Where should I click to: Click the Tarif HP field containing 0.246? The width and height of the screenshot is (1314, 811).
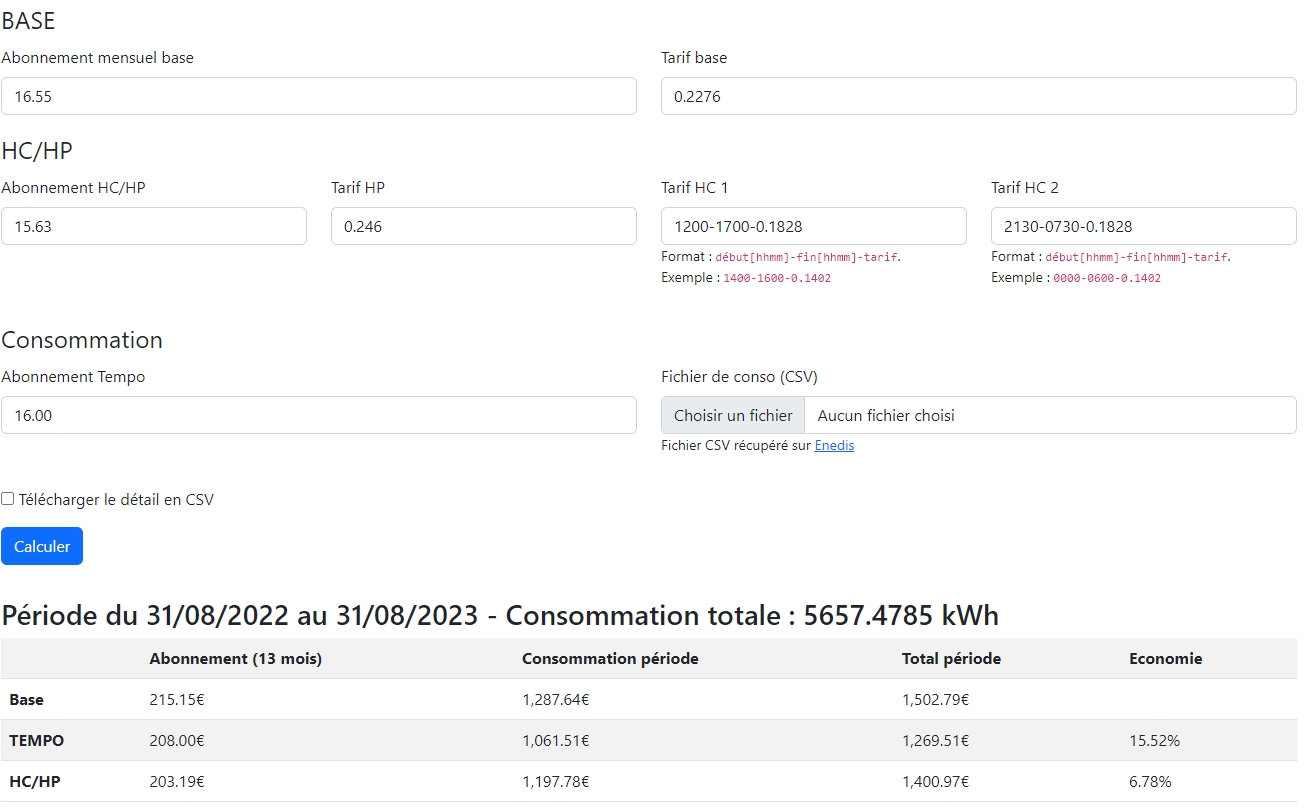click(483, 226)
